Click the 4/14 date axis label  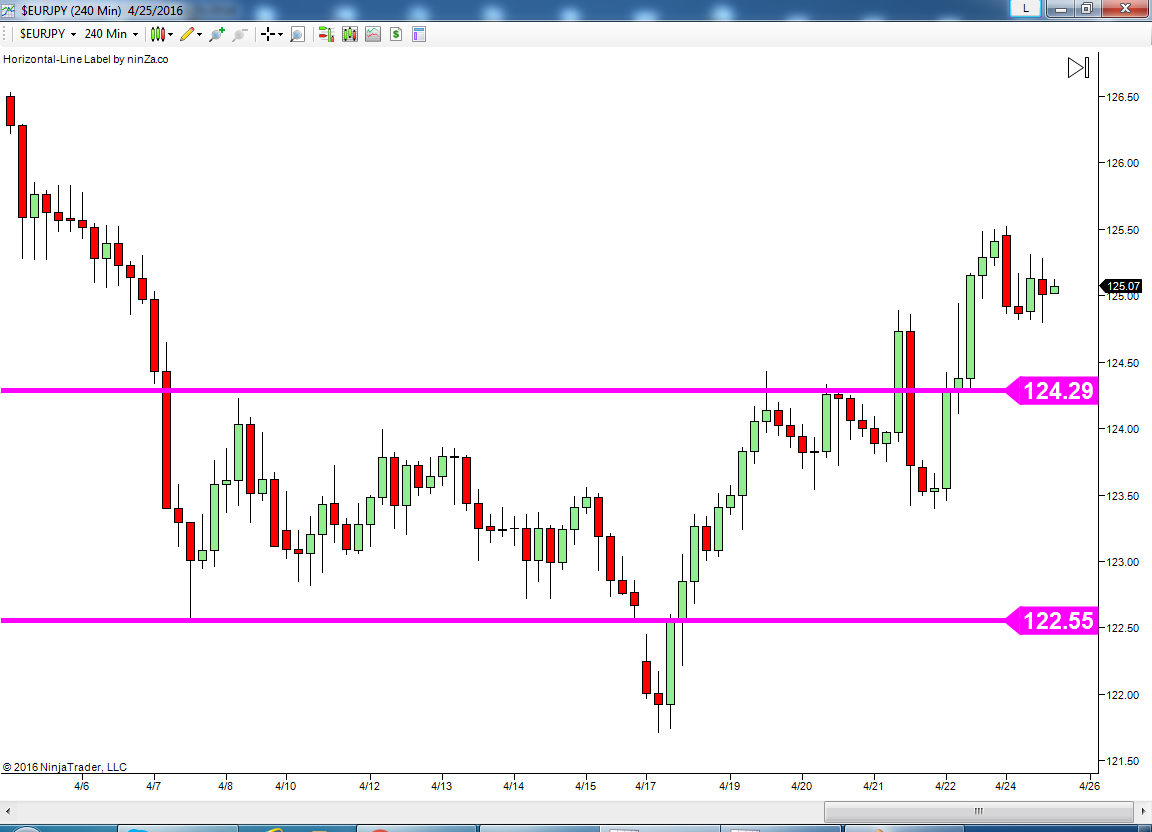pos(514,786)
